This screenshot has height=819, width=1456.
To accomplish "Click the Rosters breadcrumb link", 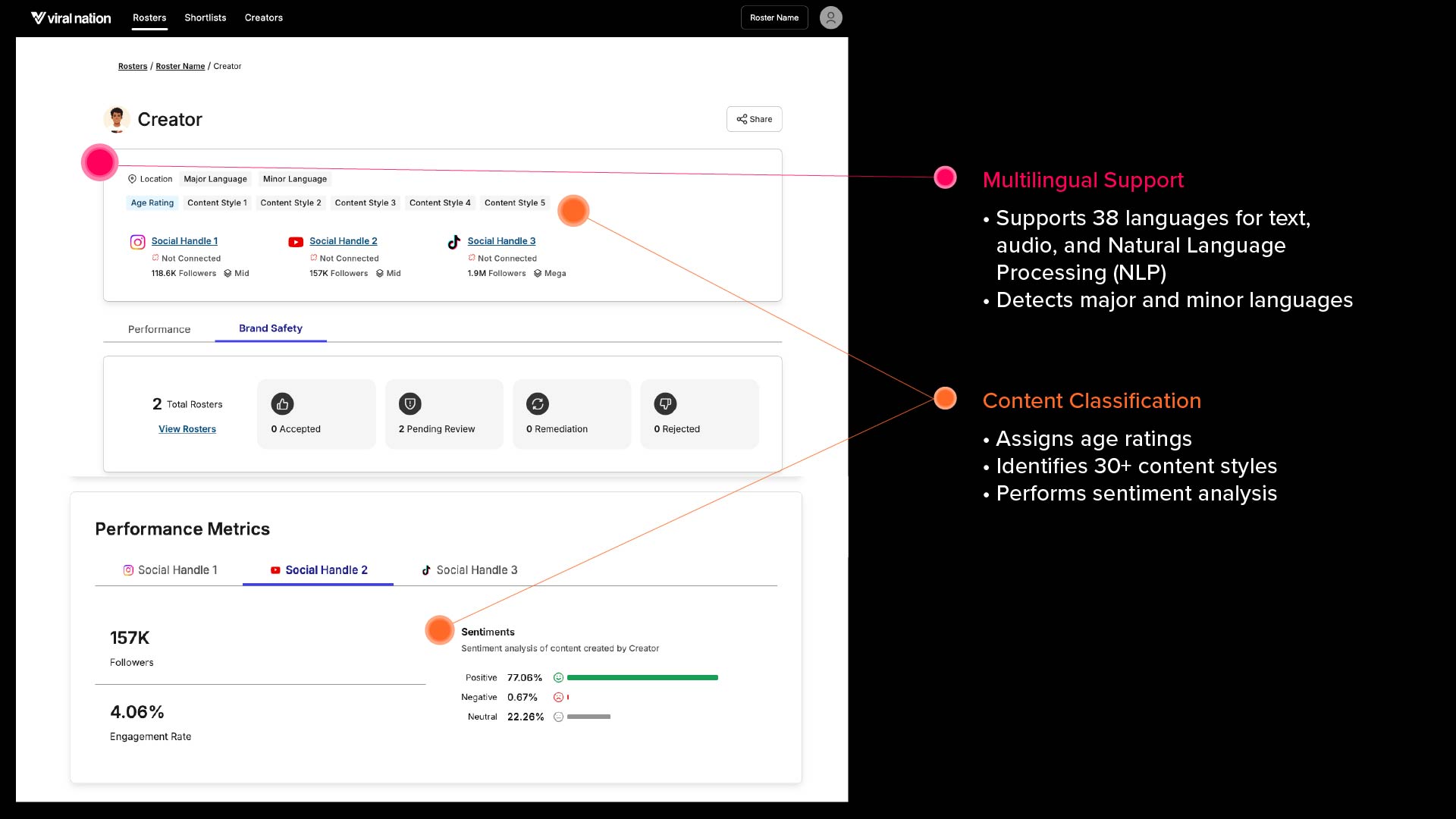I will point(133,67).
